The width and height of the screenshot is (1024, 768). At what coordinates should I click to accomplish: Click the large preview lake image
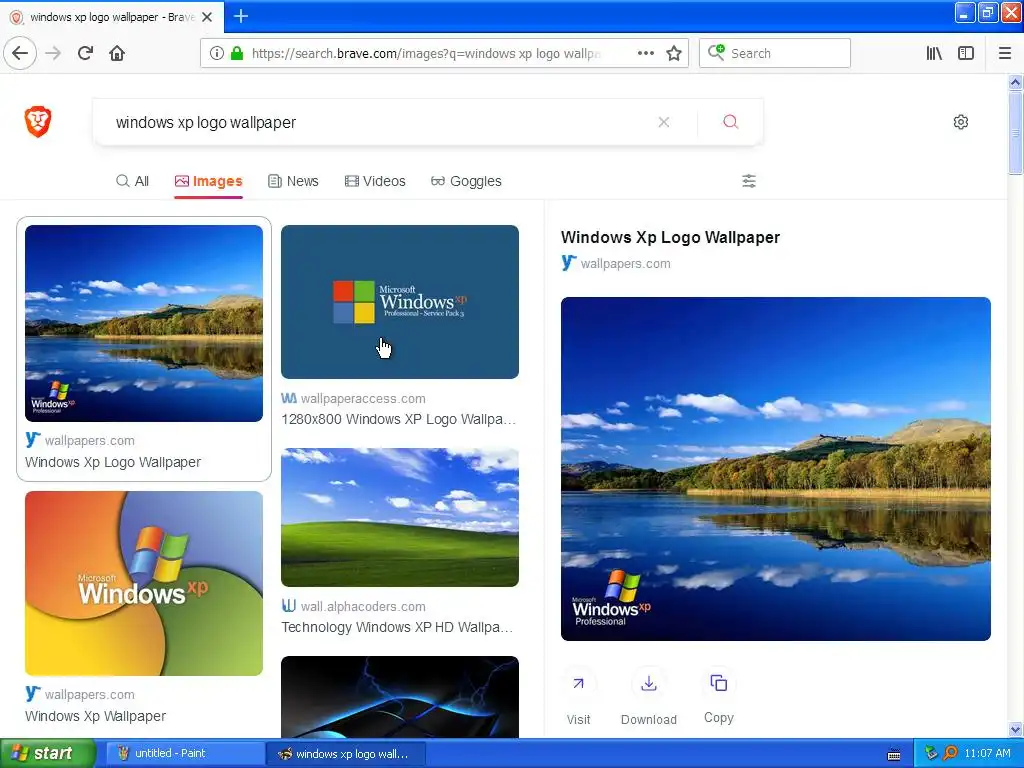(775, 469)
